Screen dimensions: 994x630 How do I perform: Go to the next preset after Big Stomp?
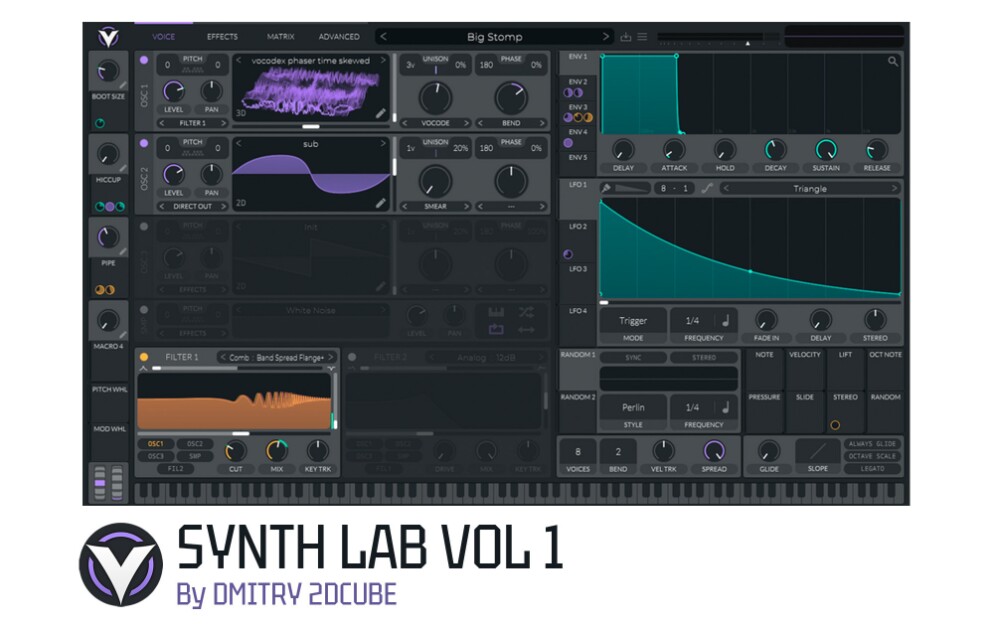(x=606, y=37)
